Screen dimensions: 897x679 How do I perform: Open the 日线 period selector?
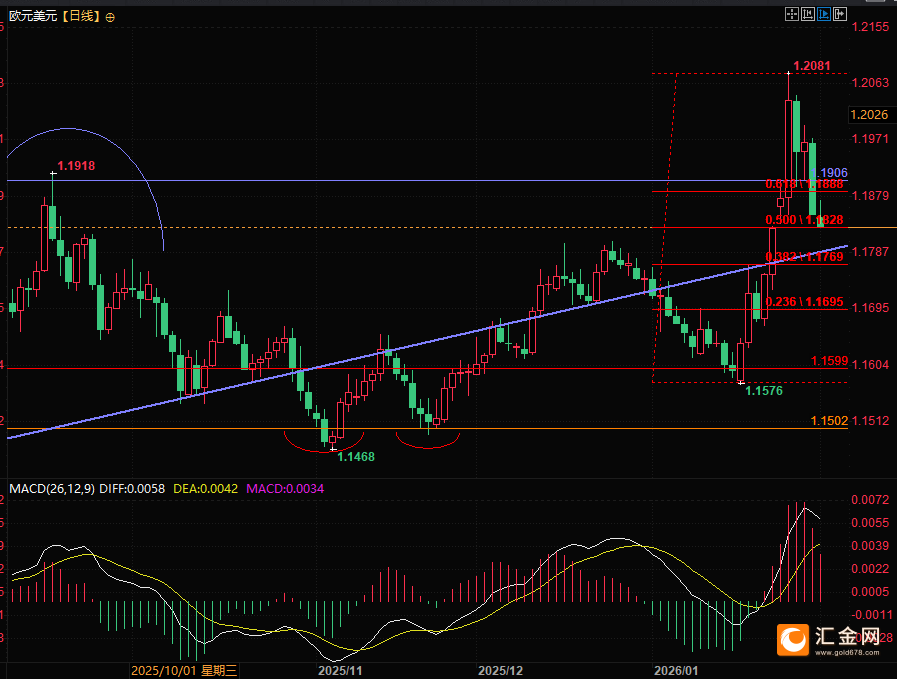(x=82, y=17)
